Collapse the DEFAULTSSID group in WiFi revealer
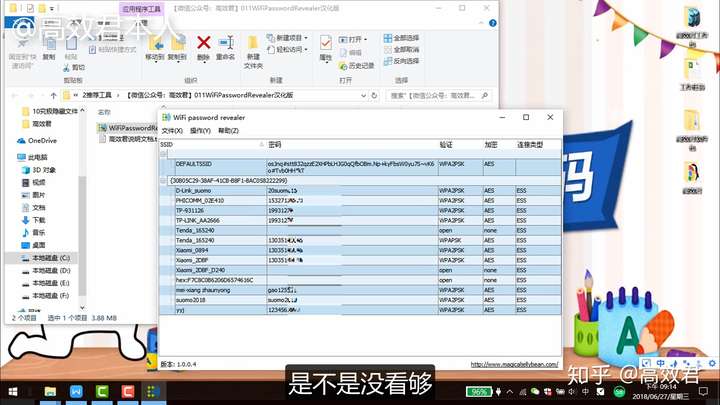 click(163, 154)
